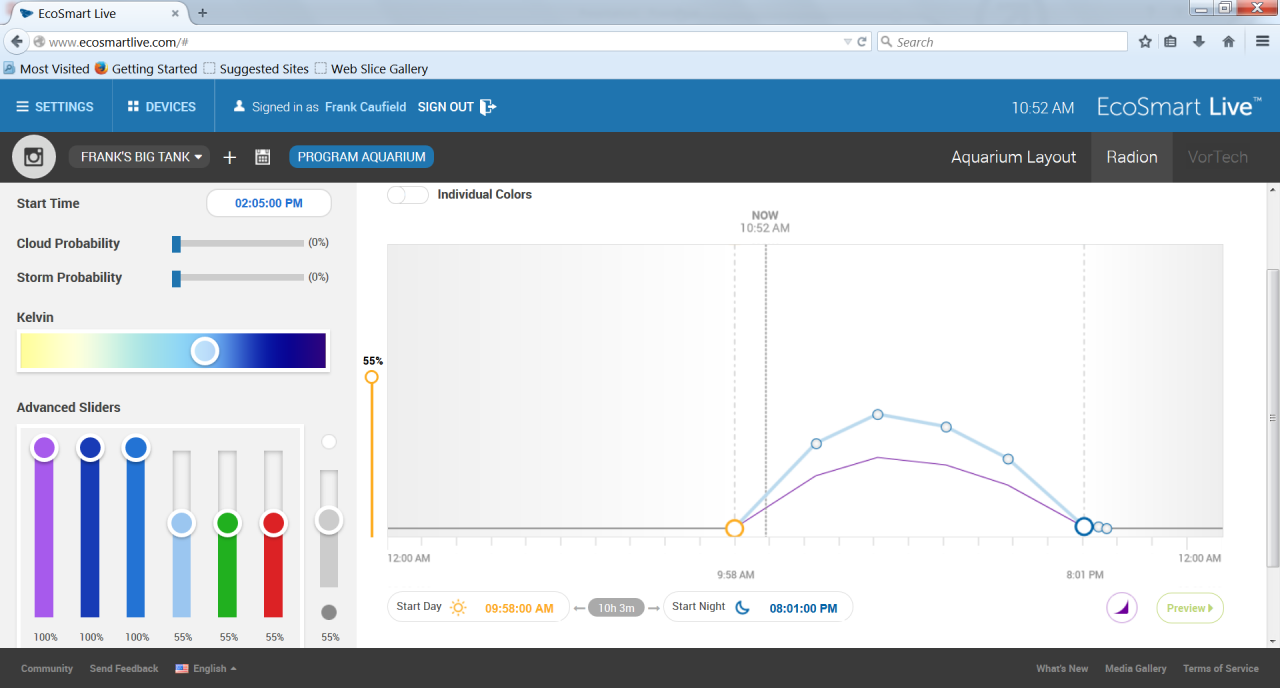Show bookmarks list icon in toolbar
This screenshot has height=688, width=1280.
1171,42
